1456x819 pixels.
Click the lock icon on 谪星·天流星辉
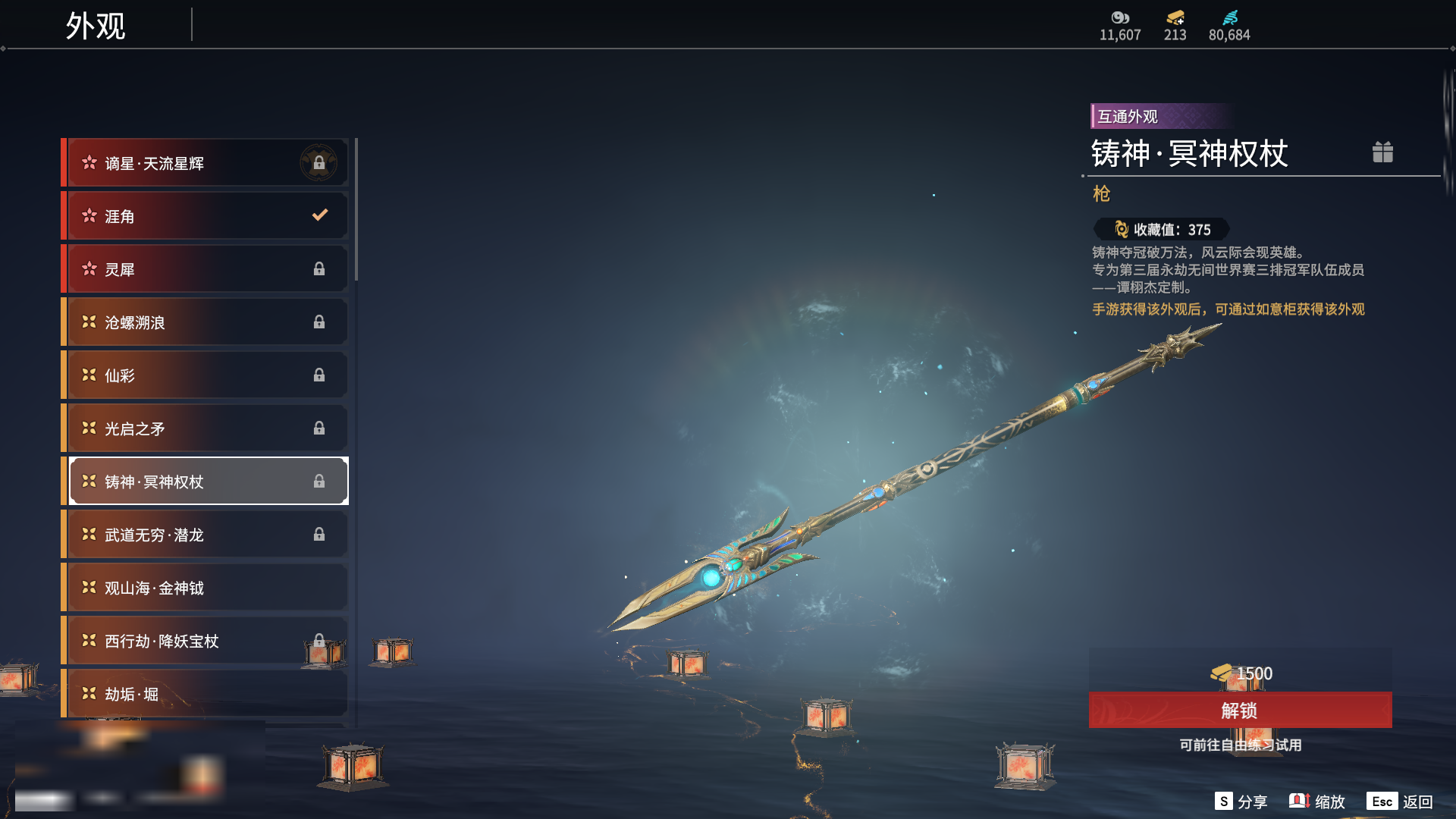(x=318, y=162)
